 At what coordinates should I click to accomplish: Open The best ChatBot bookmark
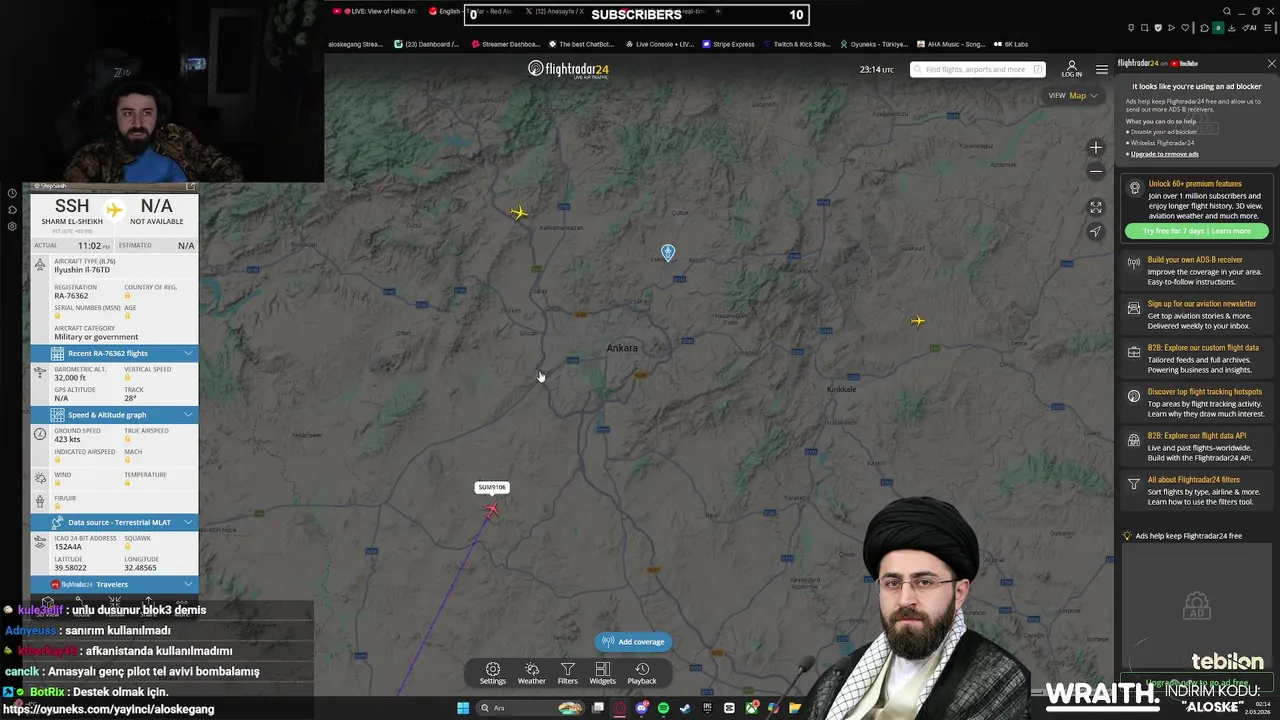(581, 44)
